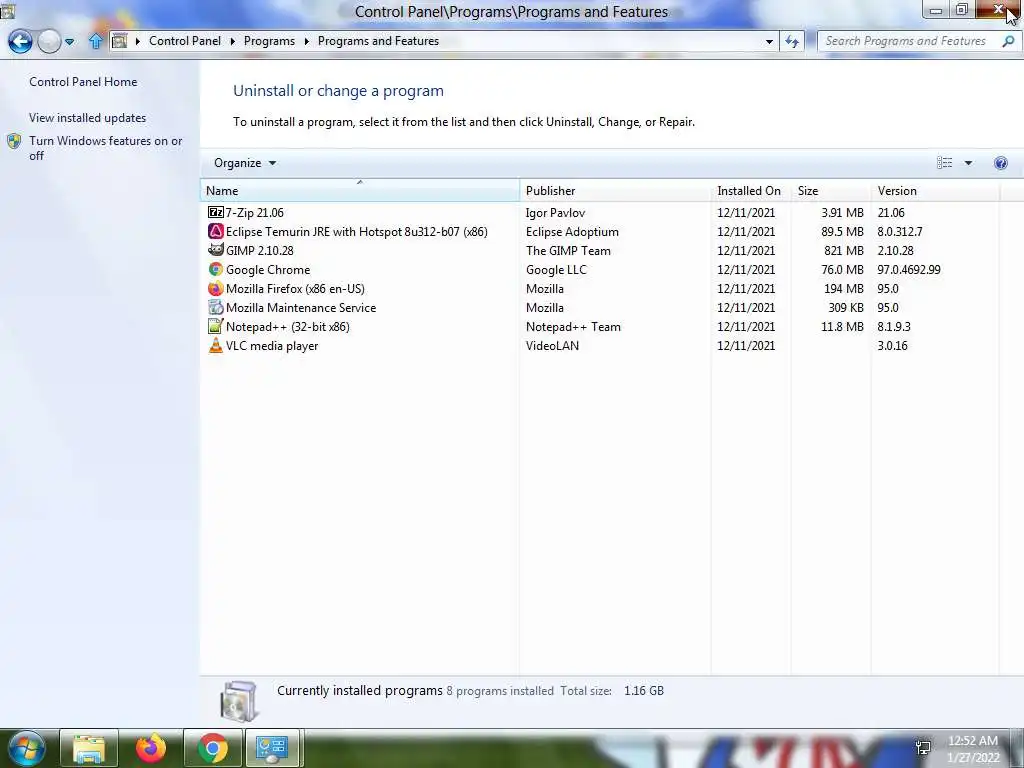Click the Notepad++ list icon
This screenshot has height=768, width=1024.
[x=216, y=326]
